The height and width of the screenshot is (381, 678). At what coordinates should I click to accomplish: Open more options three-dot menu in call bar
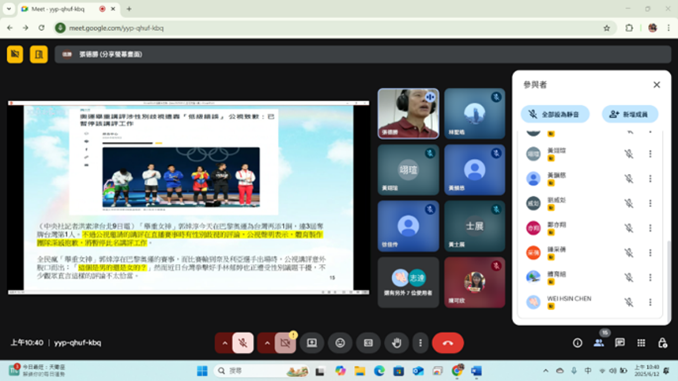420,343
